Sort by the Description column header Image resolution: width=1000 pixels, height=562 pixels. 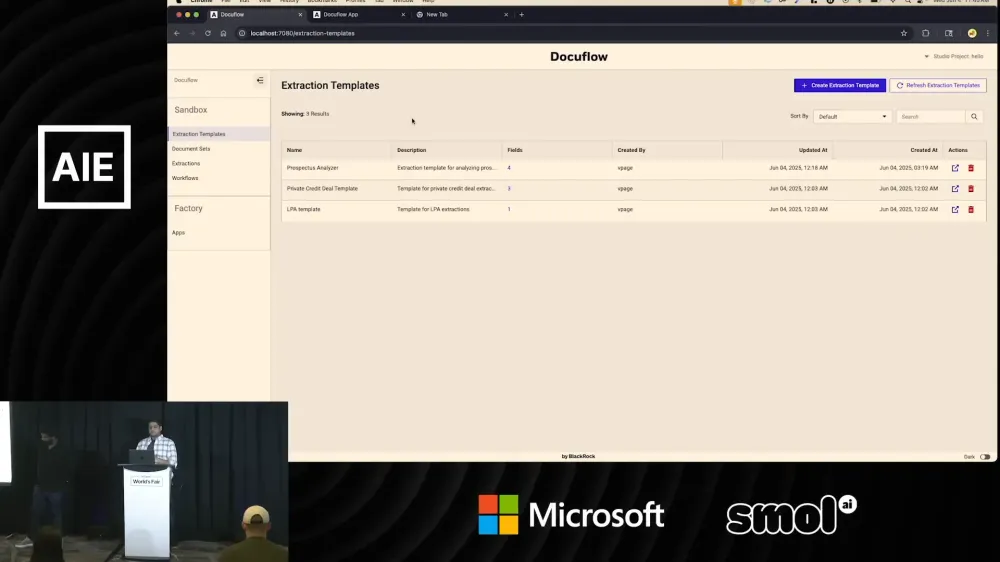coord(411,150)
